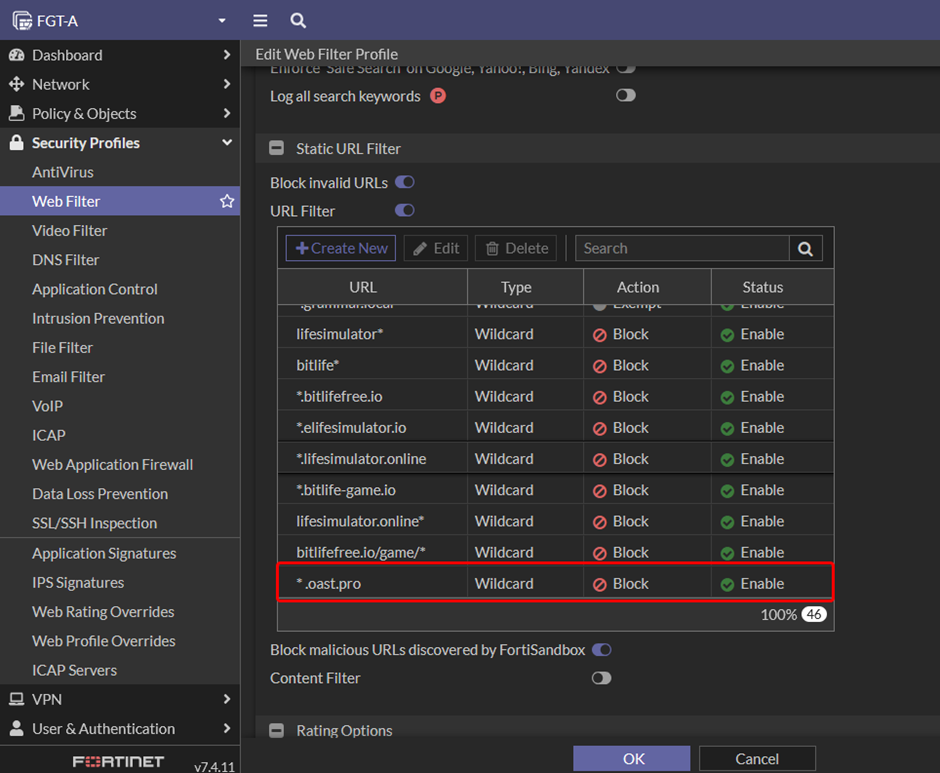The image size is (940, 773).
Task: Click block icon in lifesimulator* row
Action: point(599,335)
